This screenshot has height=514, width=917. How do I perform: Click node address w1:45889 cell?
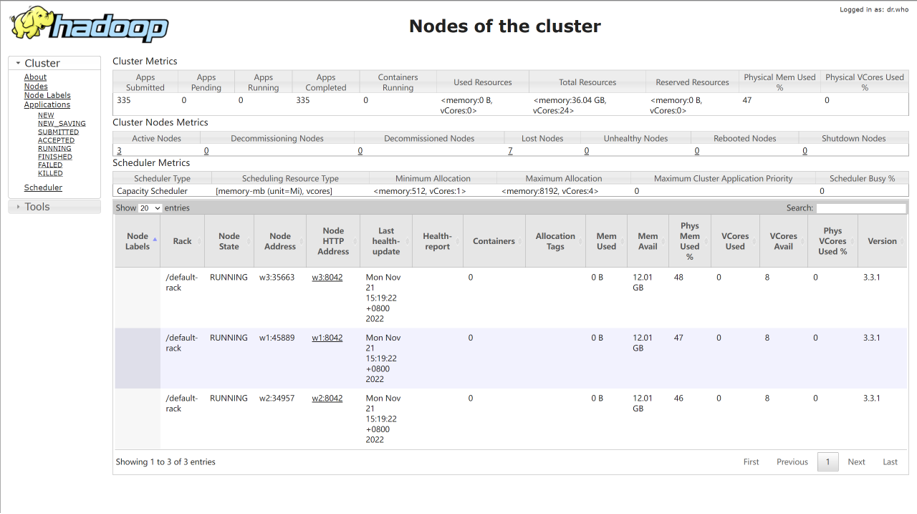(277, 338)
